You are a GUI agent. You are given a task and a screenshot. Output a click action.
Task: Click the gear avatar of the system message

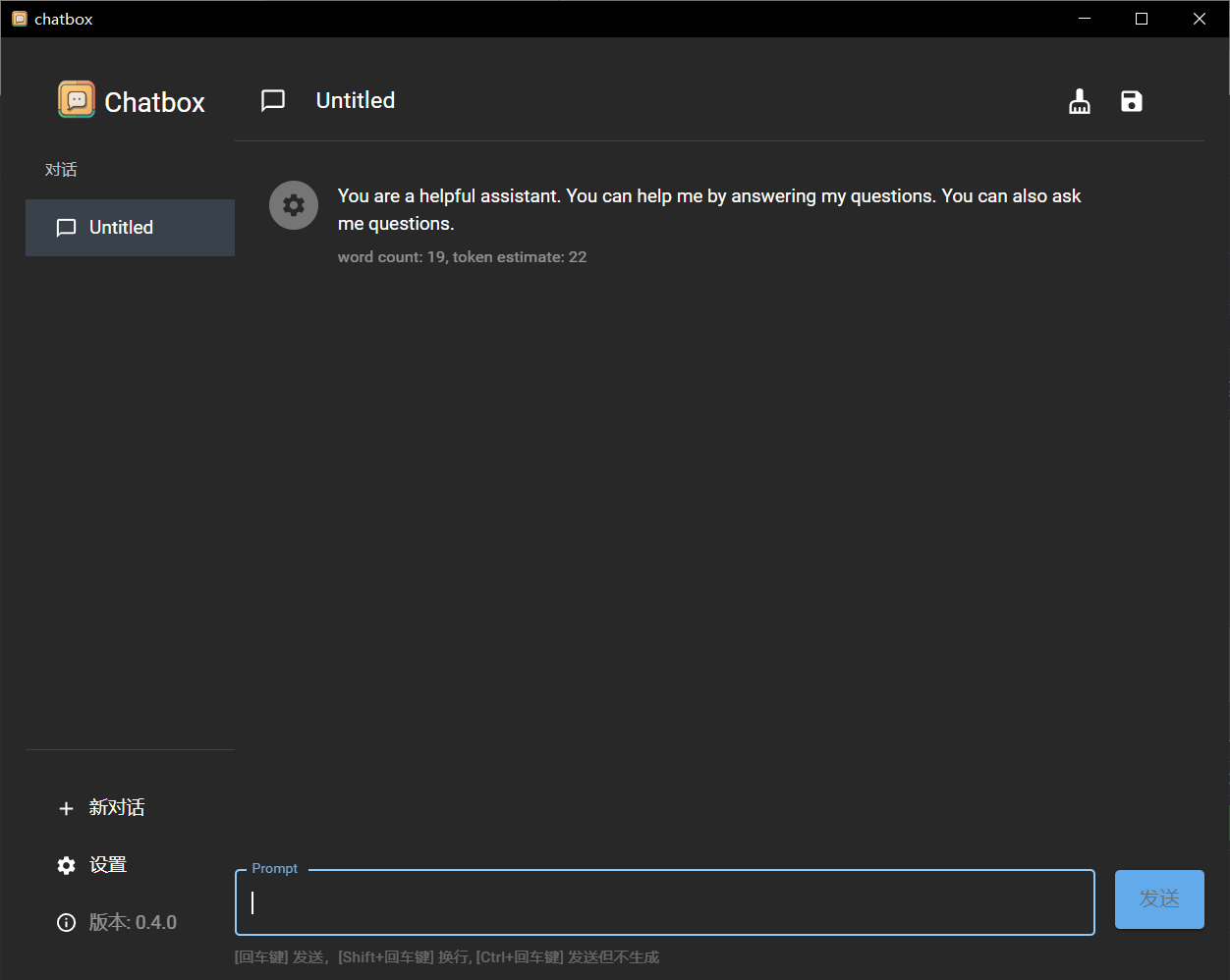294,205
